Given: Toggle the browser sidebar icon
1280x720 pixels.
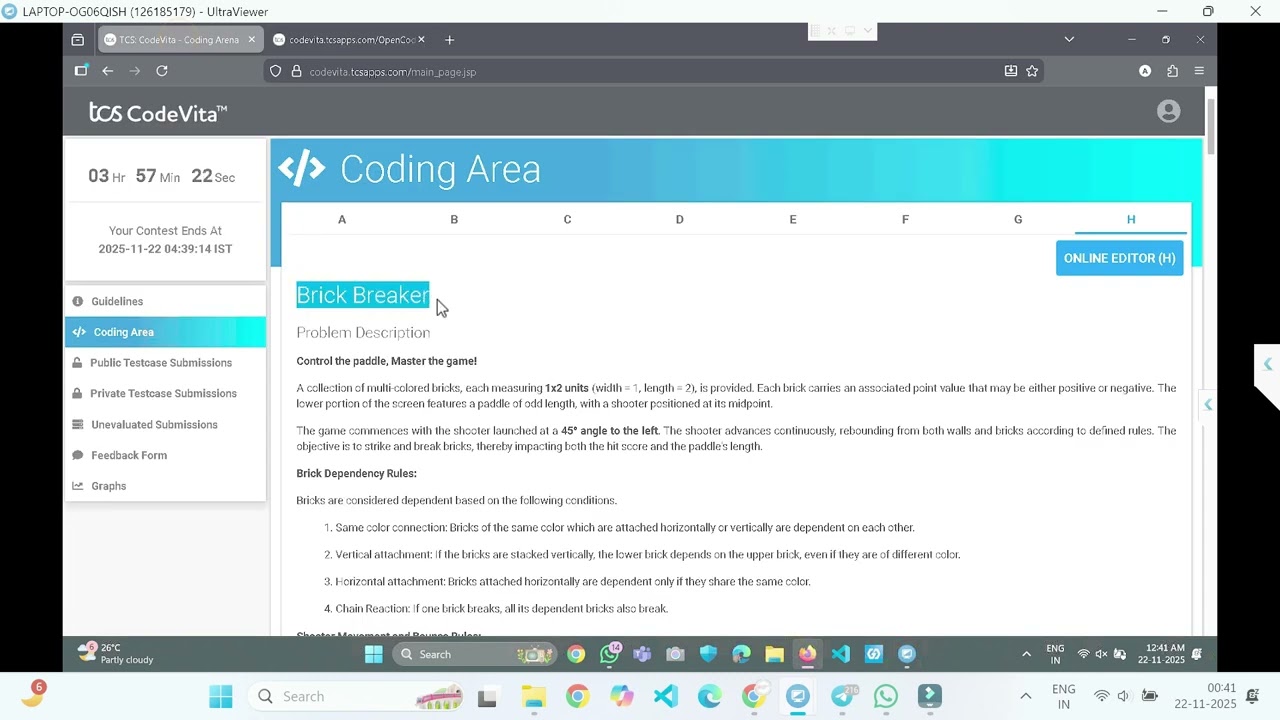Looking at the screenshot, I should [81, 71].
